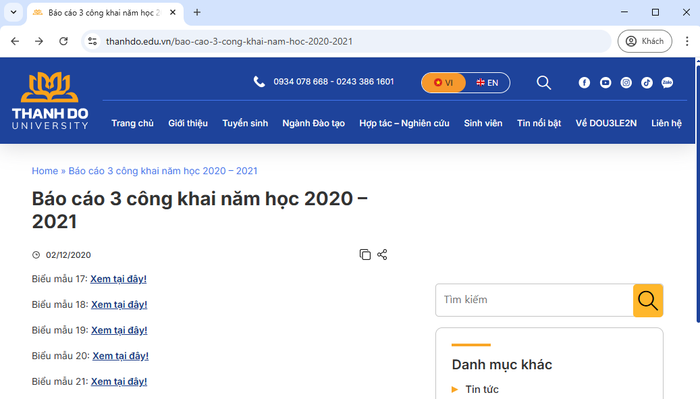Open Biểu mẫu 18 Xem tại đây link

point(119,304)
